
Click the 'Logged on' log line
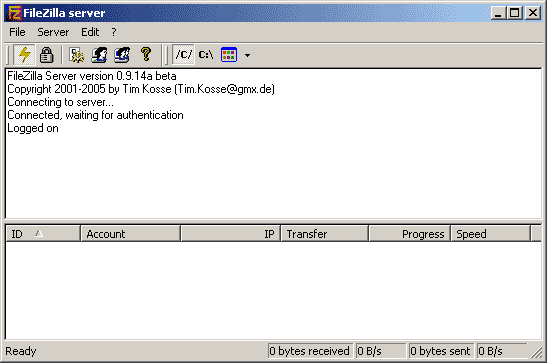(33, 128)
